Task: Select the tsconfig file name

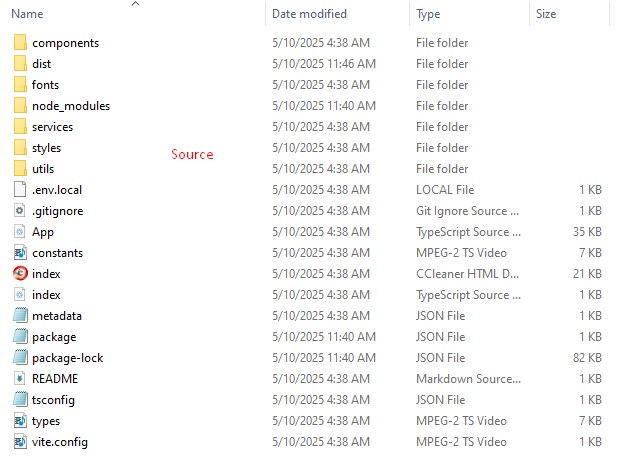Action: click(53, 400)
